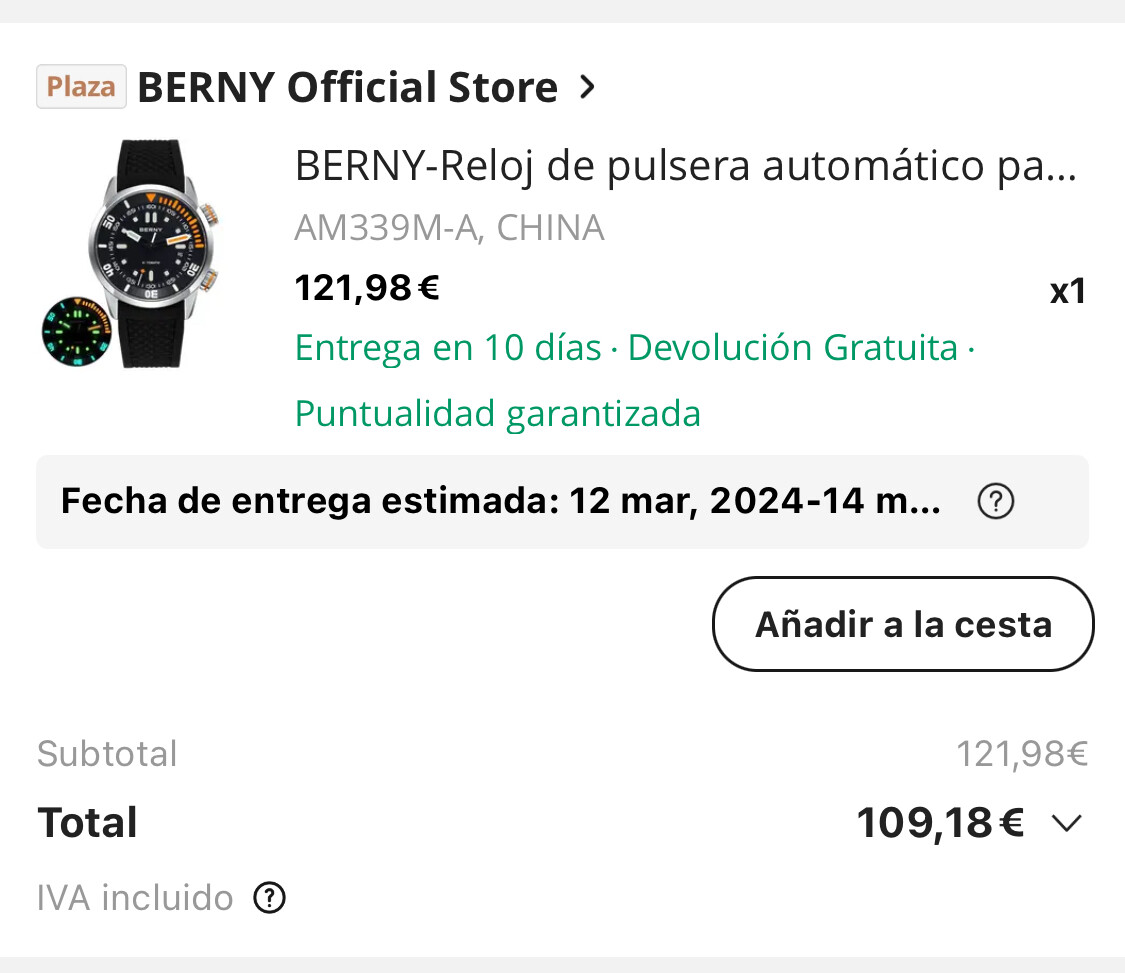Click the IVA incluido text

(x=135, y=898)
